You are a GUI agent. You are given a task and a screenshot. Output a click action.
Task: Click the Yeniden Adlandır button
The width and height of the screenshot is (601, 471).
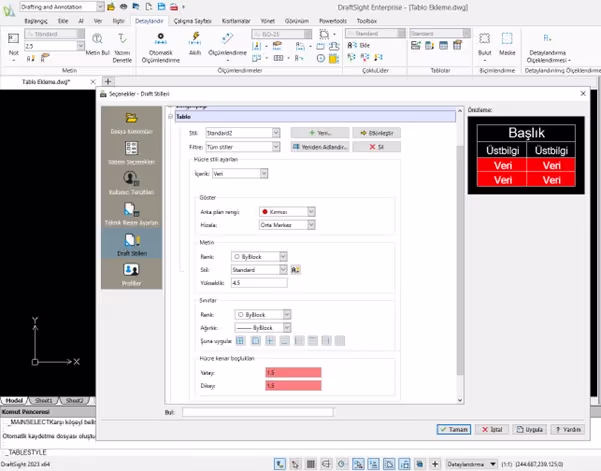tap(320, 147)
